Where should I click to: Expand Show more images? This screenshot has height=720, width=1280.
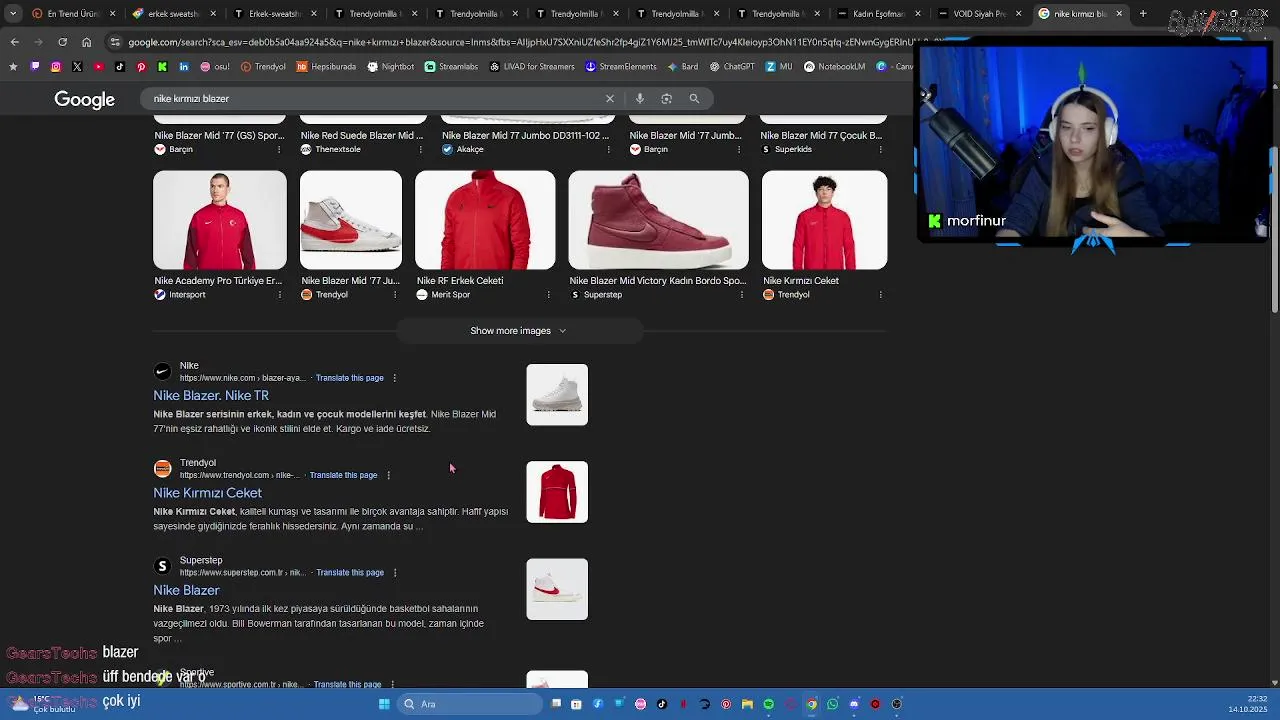point(518,331)
